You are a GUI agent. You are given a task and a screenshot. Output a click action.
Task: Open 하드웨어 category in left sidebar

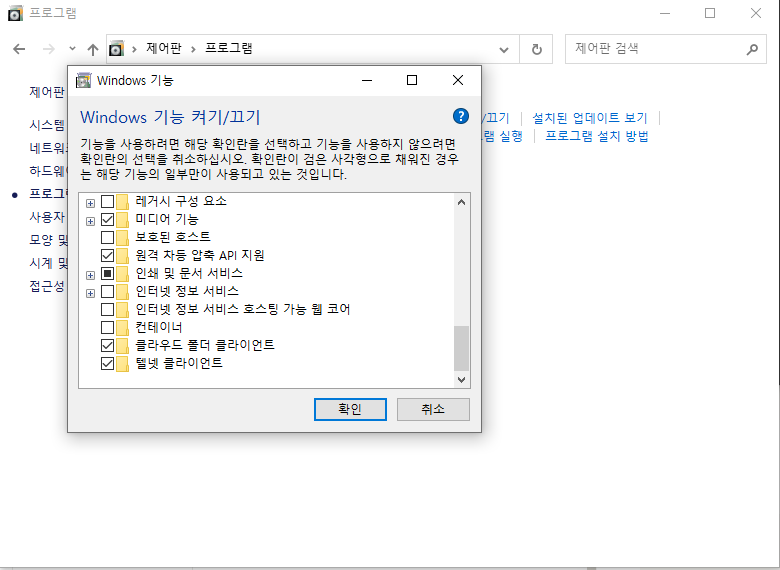[48, 171]
